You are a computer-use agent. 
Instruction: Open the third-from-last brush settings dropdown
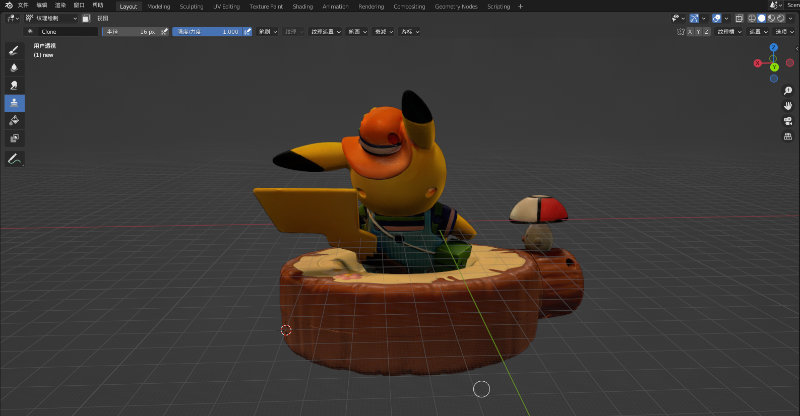(x=357, y=32)
